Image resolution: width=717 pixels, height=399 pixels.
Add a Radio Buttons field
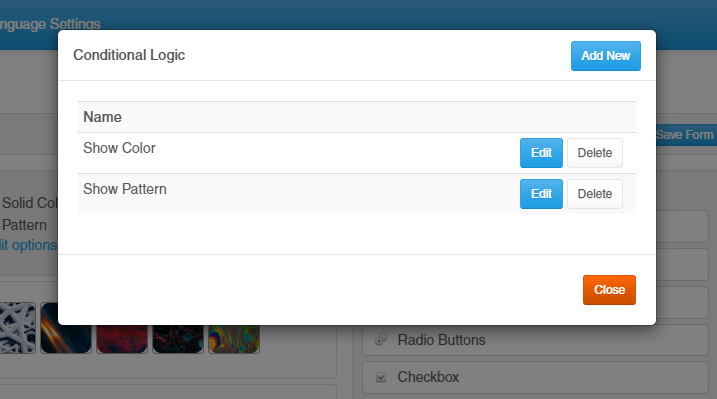[535, 340]
